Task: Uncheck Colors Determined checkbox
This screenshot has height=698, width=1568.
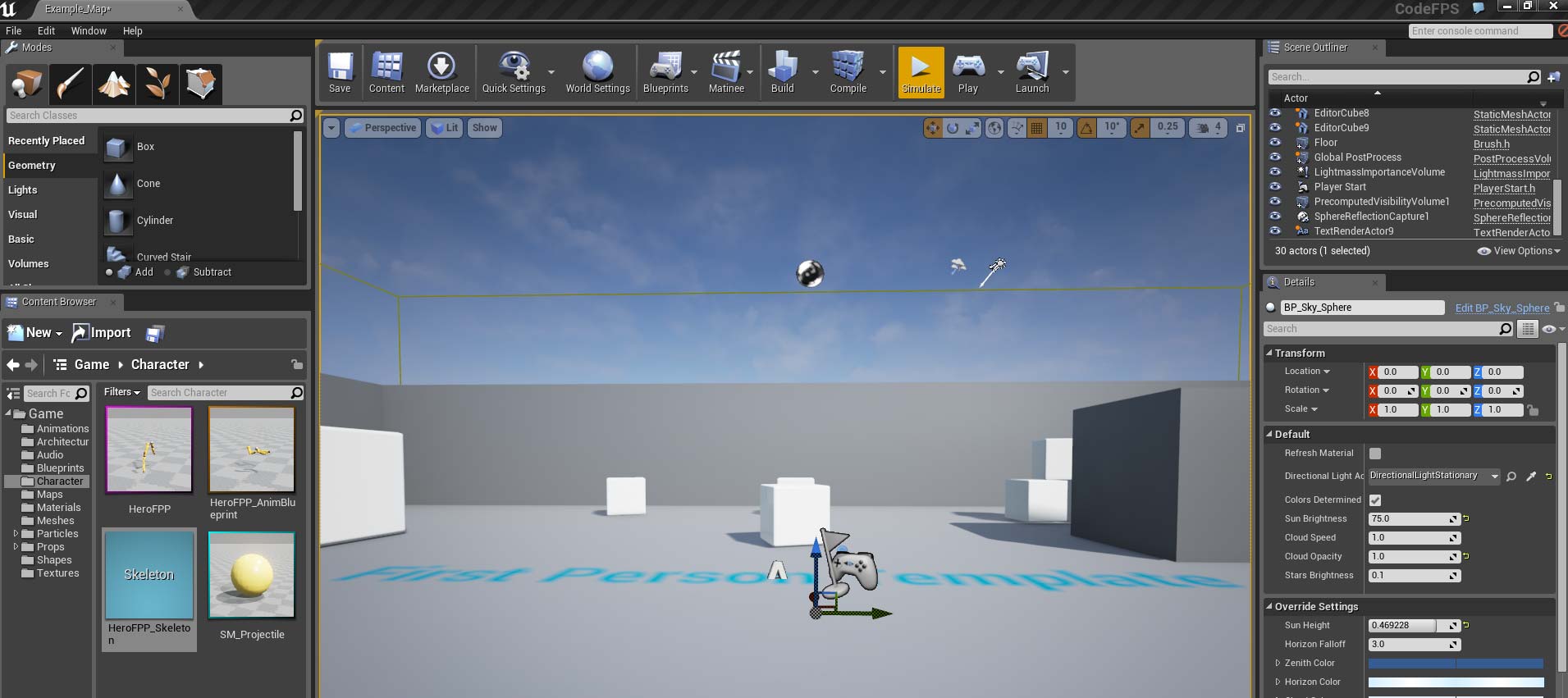Action: pos(1375,500)
